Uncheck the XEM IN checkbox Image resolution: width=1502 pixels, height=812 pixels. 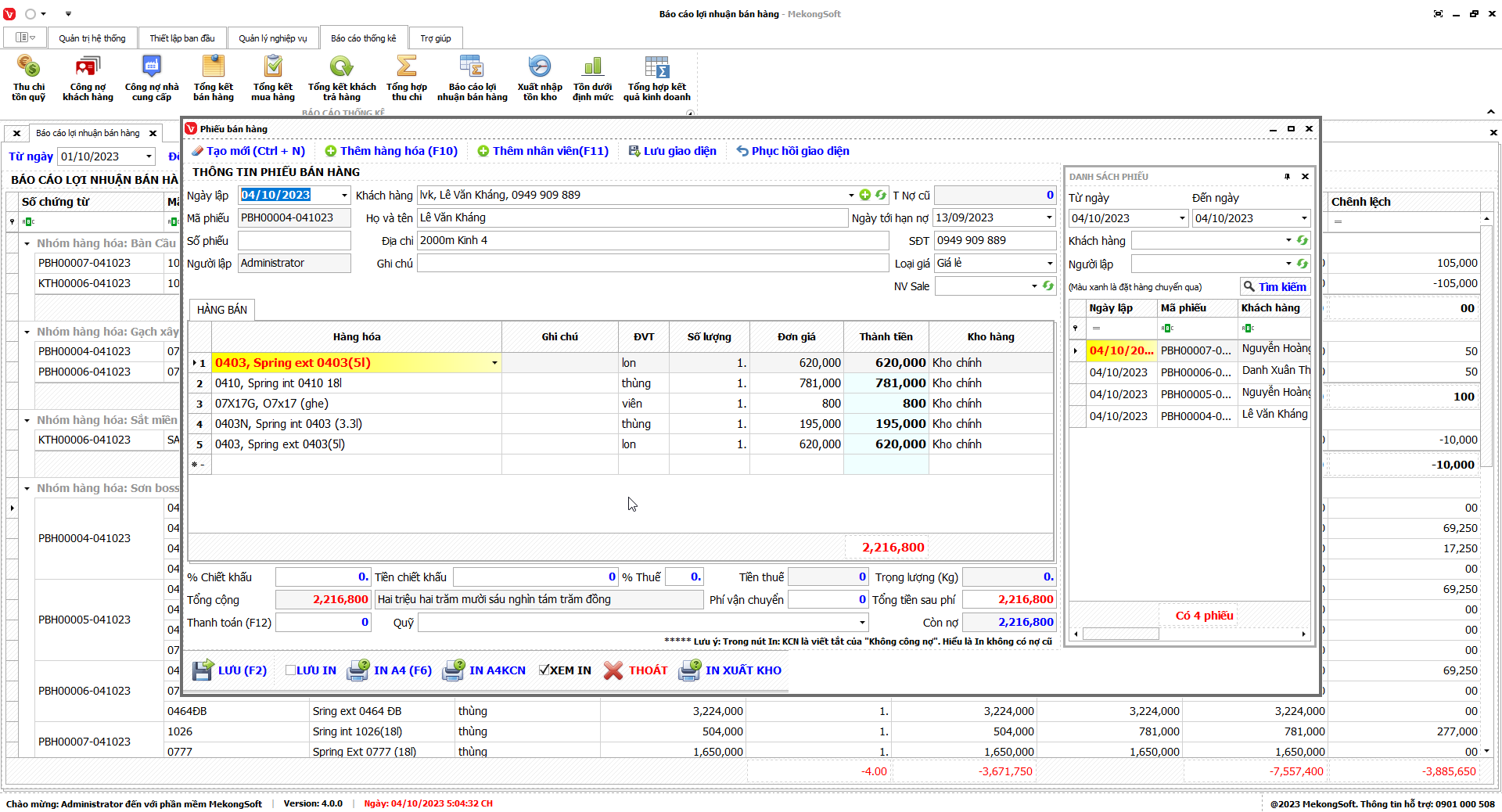(544, 670)
